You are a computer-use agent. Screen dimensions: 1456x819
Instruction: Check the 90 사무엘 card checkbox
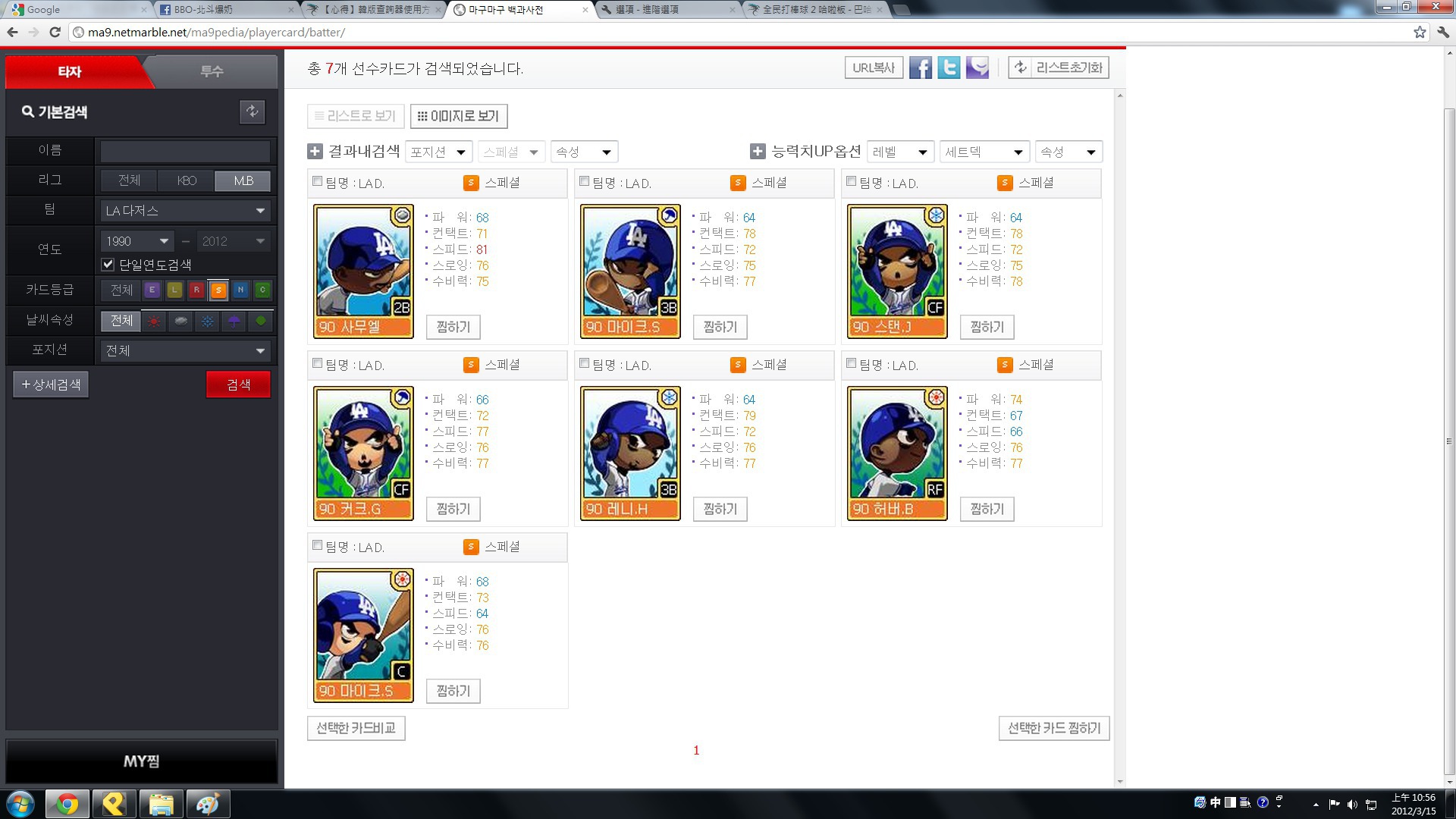pyautogui.click(x=317, y=181)
